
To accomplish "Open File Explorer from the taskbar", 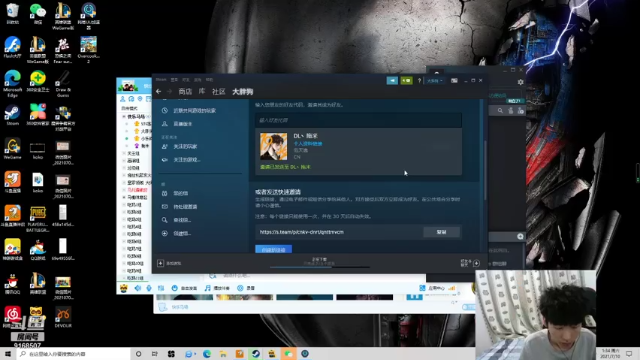I will 223,354.
